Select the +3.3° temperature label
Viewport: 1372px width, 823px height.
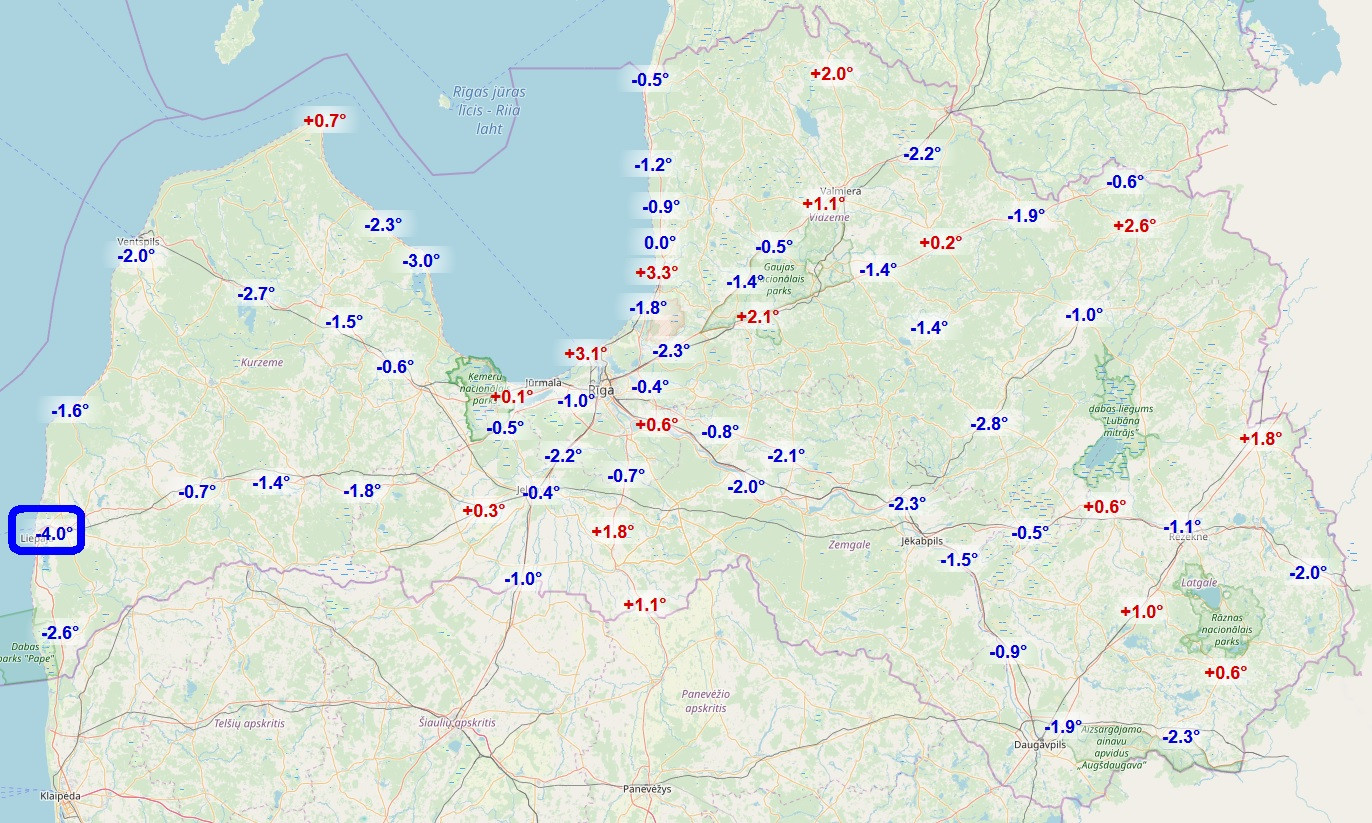click(x=657, y=272)
